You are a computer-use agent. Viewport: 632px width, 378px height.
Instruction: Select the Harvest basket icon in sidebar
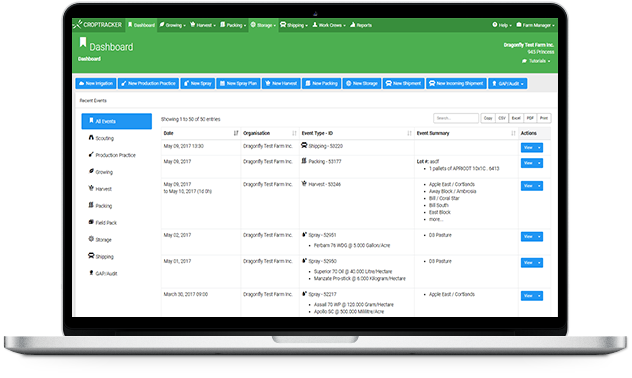(x=91, y=188)
